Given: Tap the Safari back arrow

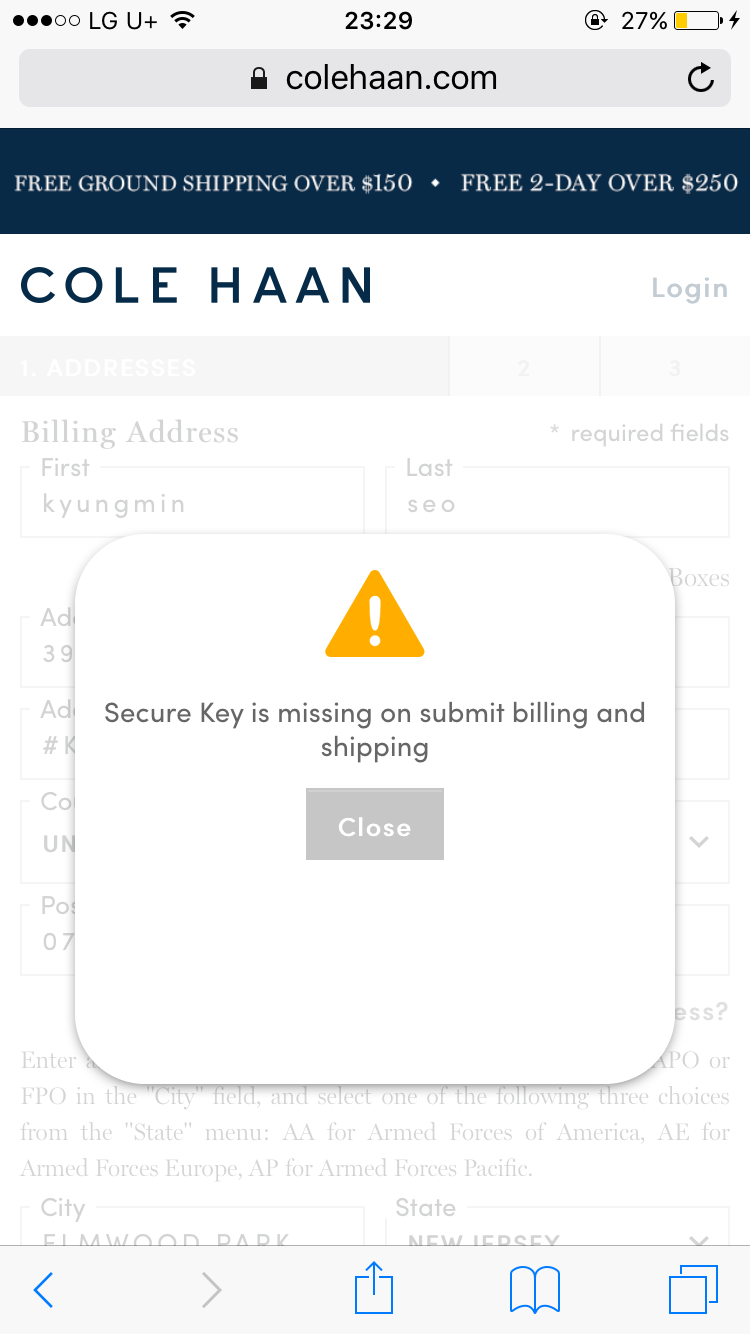Looking at the screenshot, I should pyautogui.click(x=44, y=1290).
